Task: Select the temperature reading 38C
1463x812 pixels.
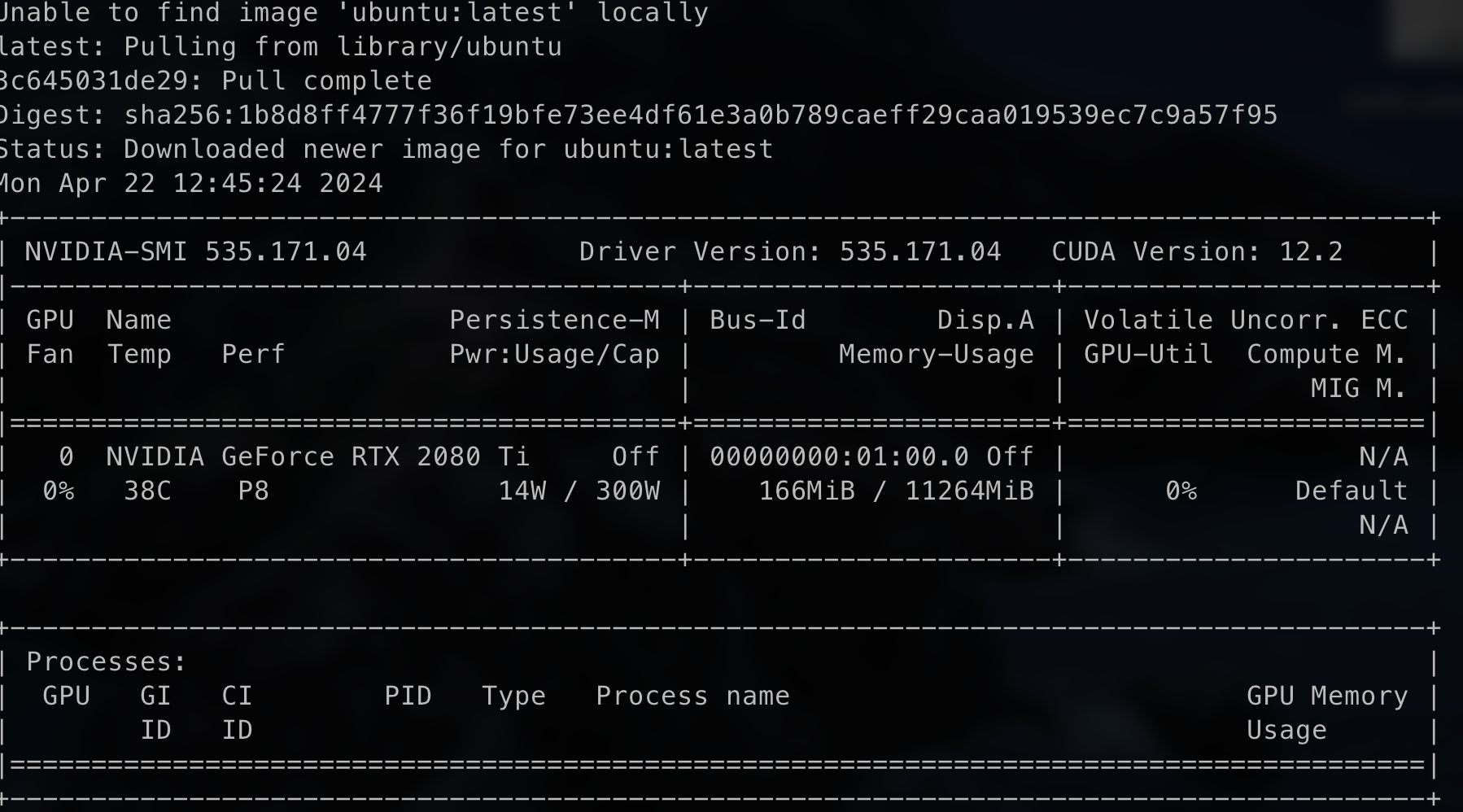Action: (146, 491)
